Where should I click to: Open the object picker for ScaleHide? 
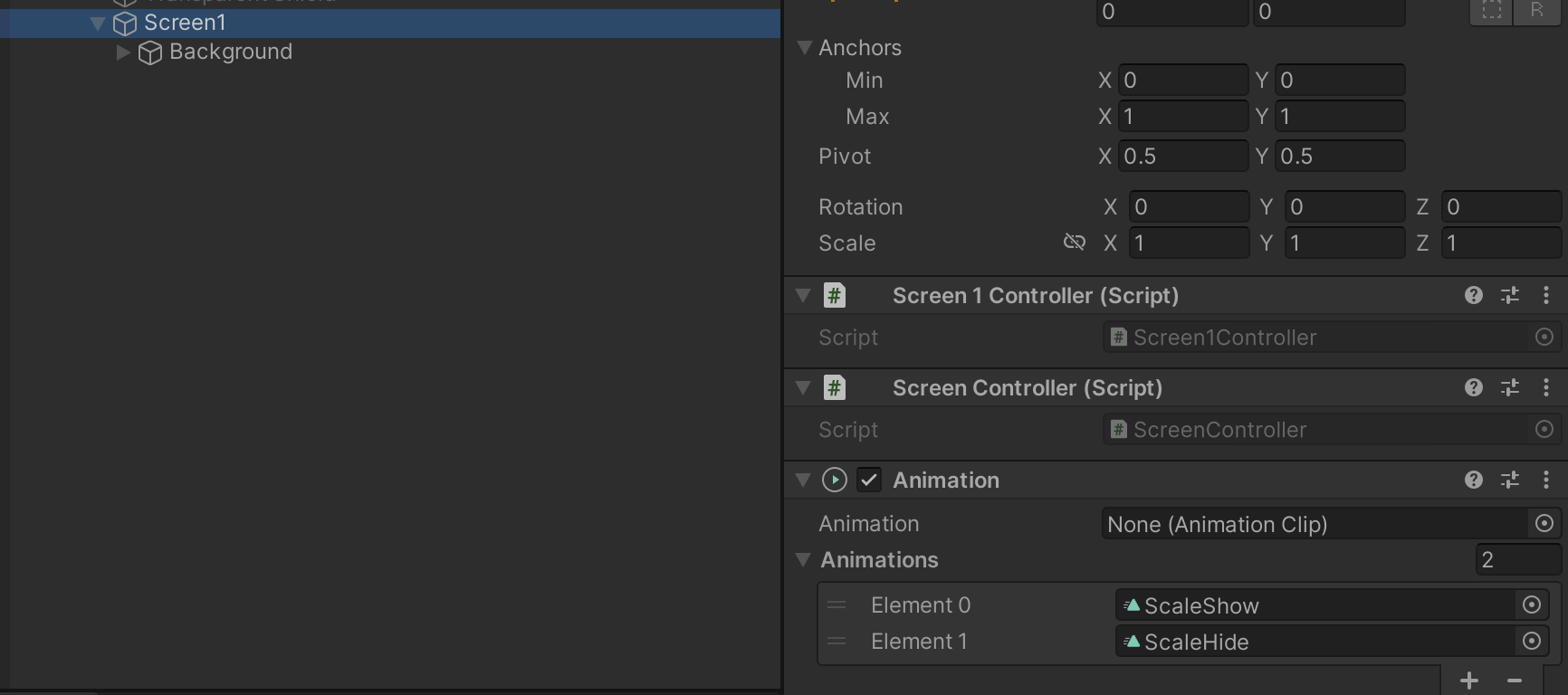[x=1530, y=641]
